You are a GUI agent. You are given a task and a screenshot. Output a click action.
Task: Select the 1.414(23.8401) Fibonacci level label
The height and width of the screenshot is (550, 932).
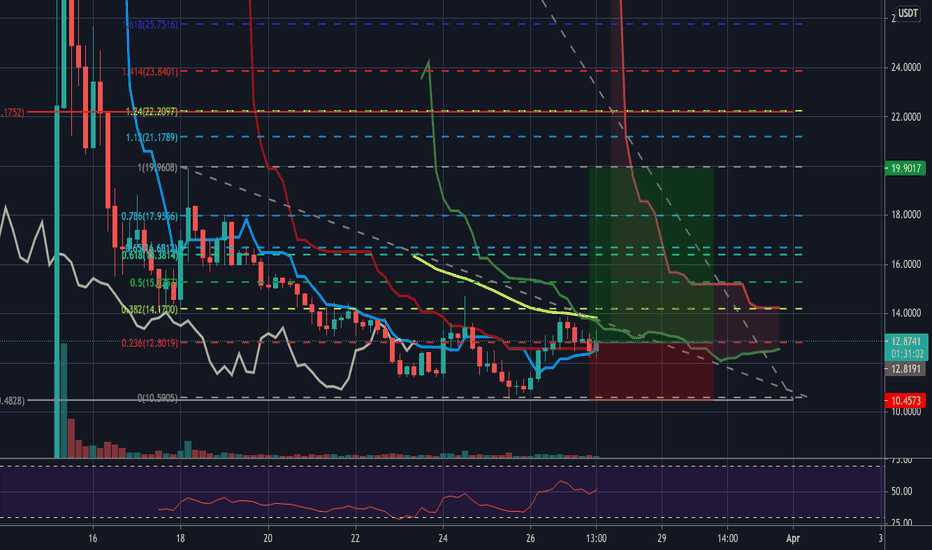coord(150,72)
